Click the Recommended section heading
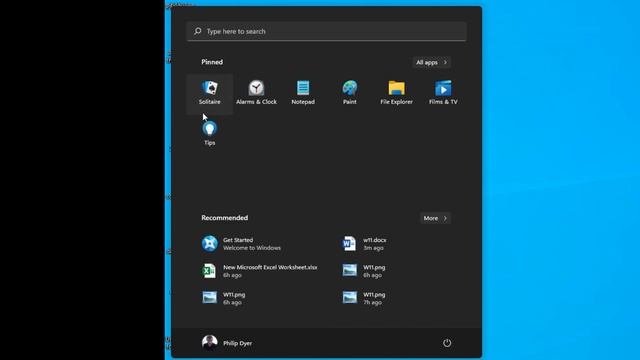 tap(224, 218)
